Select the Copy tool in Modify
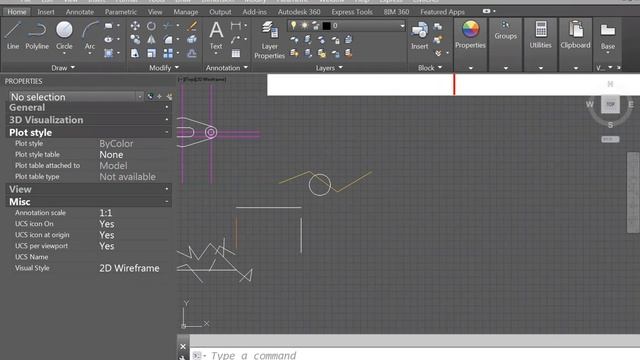Image resolution: width=640 pixels, height=360 pixels. click(x=135, y=40)
